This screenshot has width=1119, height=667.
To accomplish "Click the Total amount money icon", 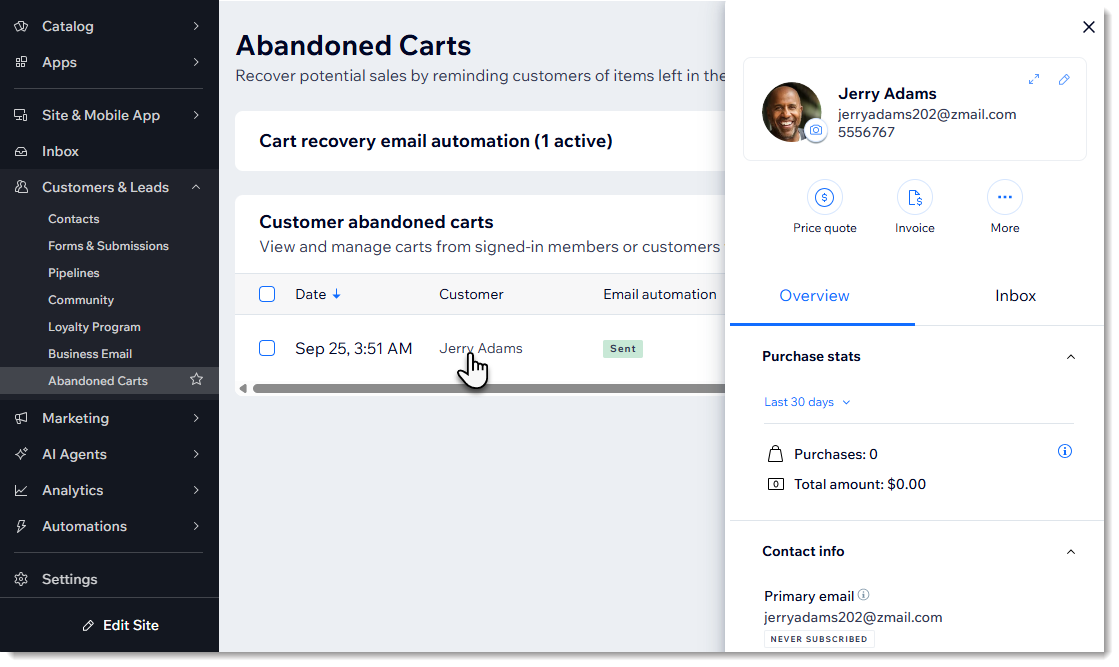I will click(776, 484).
